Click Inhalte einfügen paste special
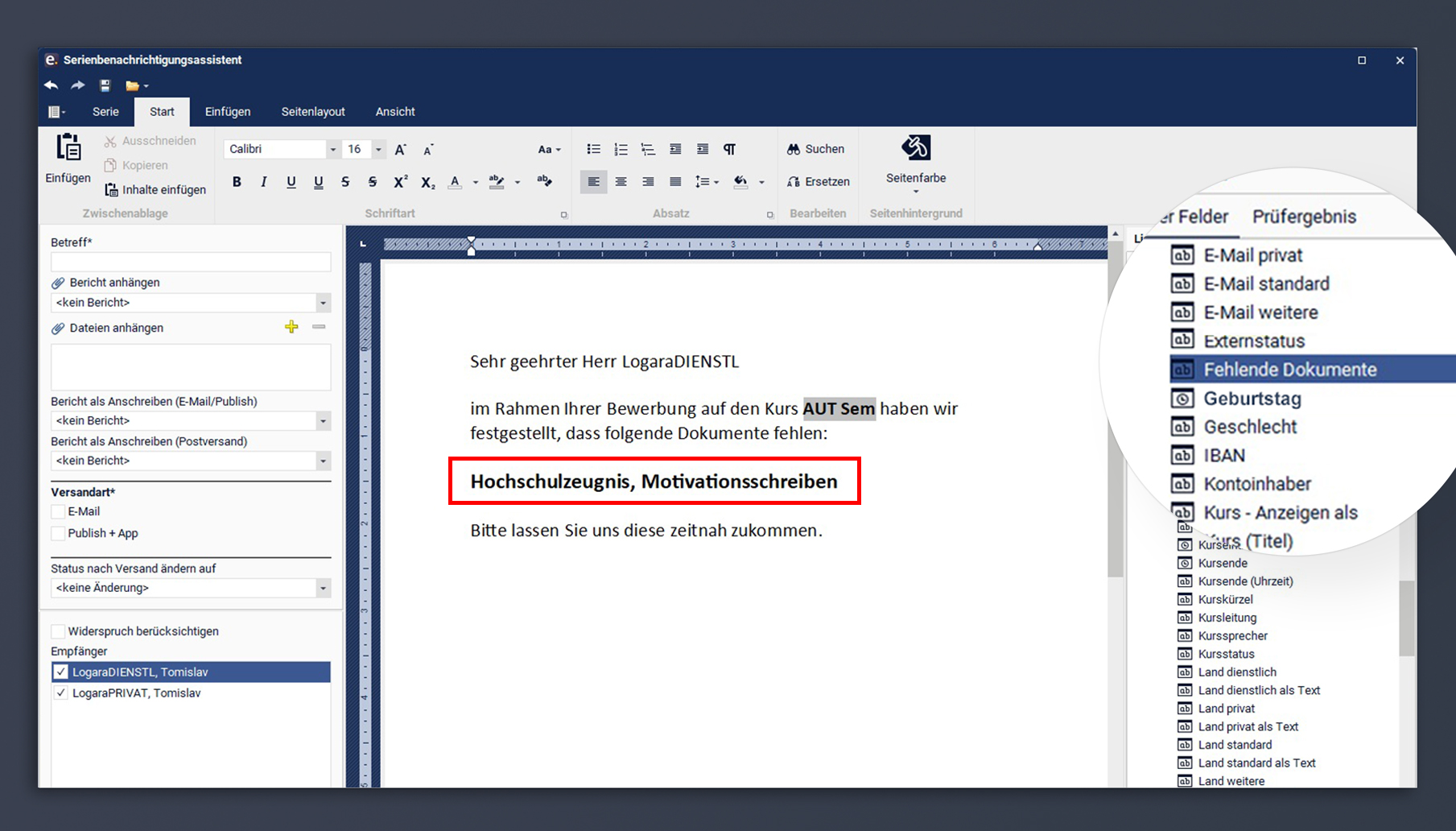The height and width of the screenshot is (831, 1456). coord(155,190)
